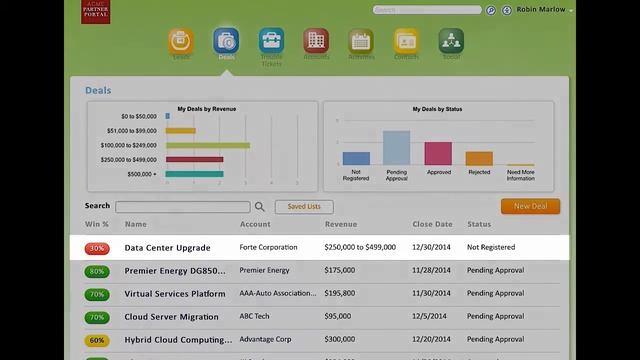The width and height of the screenshot is (640, 360).
Task: Click the Rejected chart bar
Action: [x=479, y=158]
